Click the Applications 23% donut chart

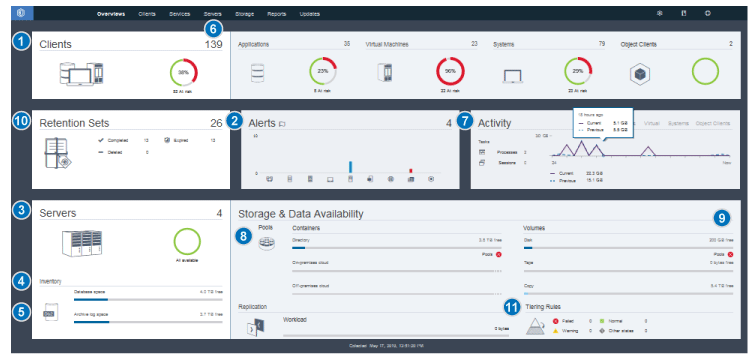[x=323, y=72]
